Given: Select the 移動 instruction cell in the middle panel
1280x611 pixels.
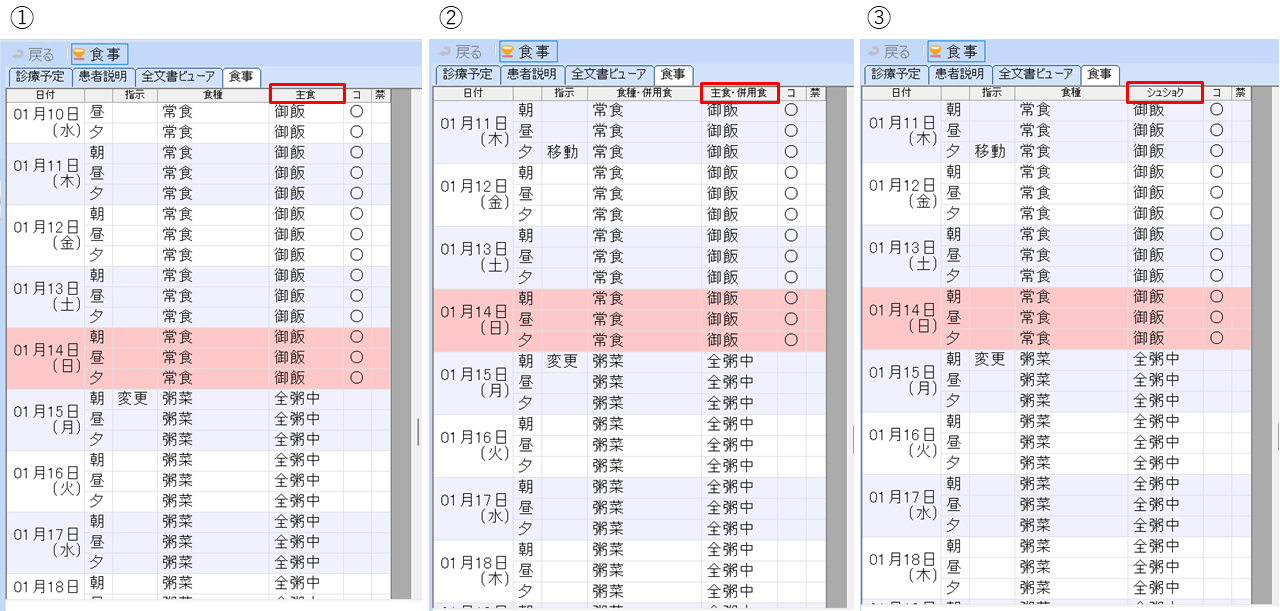Looking at the screenshot, I should click(564, 152).
